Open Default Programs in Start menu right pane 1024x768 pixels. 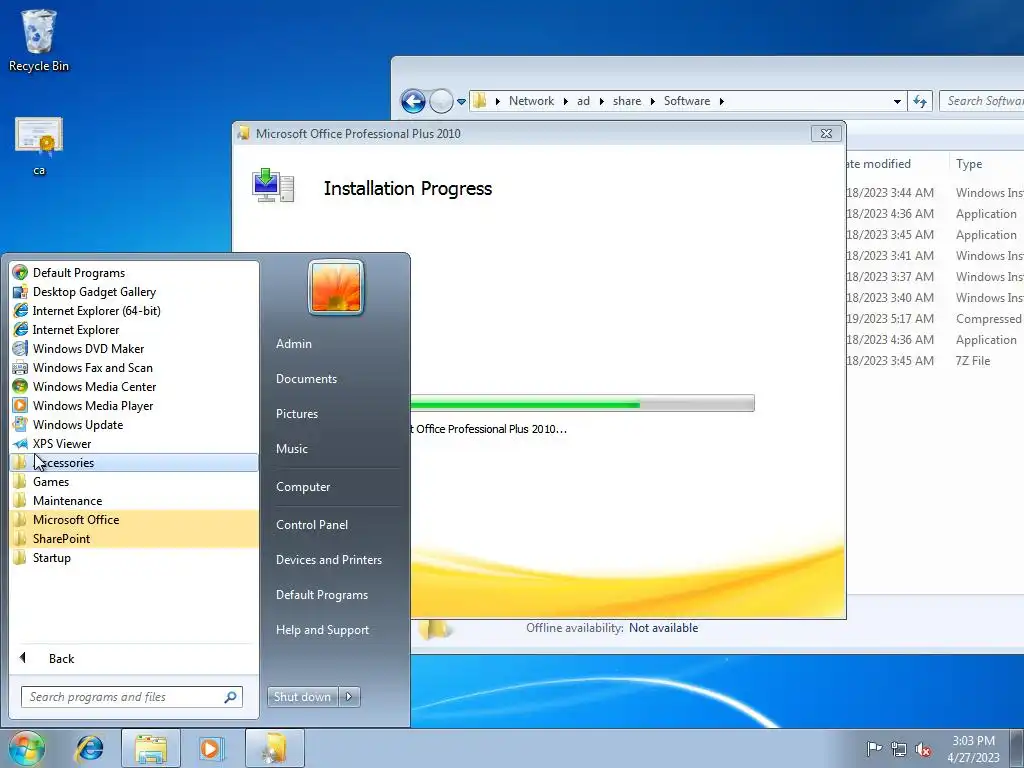point(322,595)
